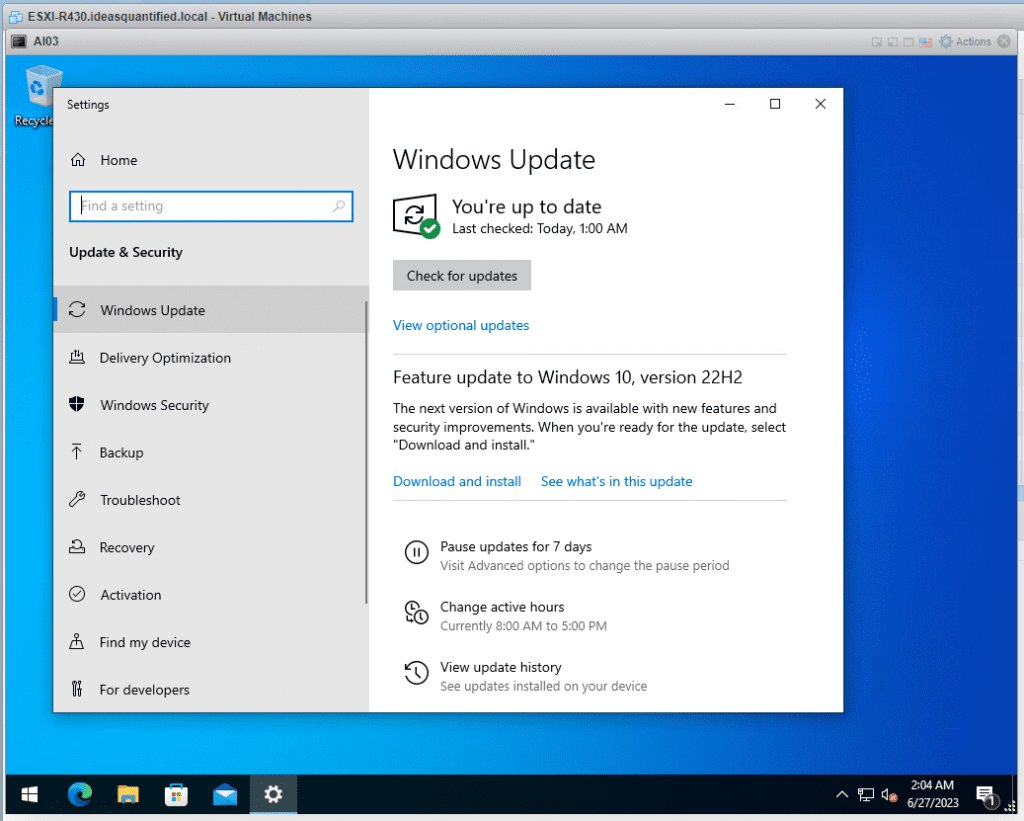
Task: Open Mail app from taskbar
Action: click(x=225, y=794)
